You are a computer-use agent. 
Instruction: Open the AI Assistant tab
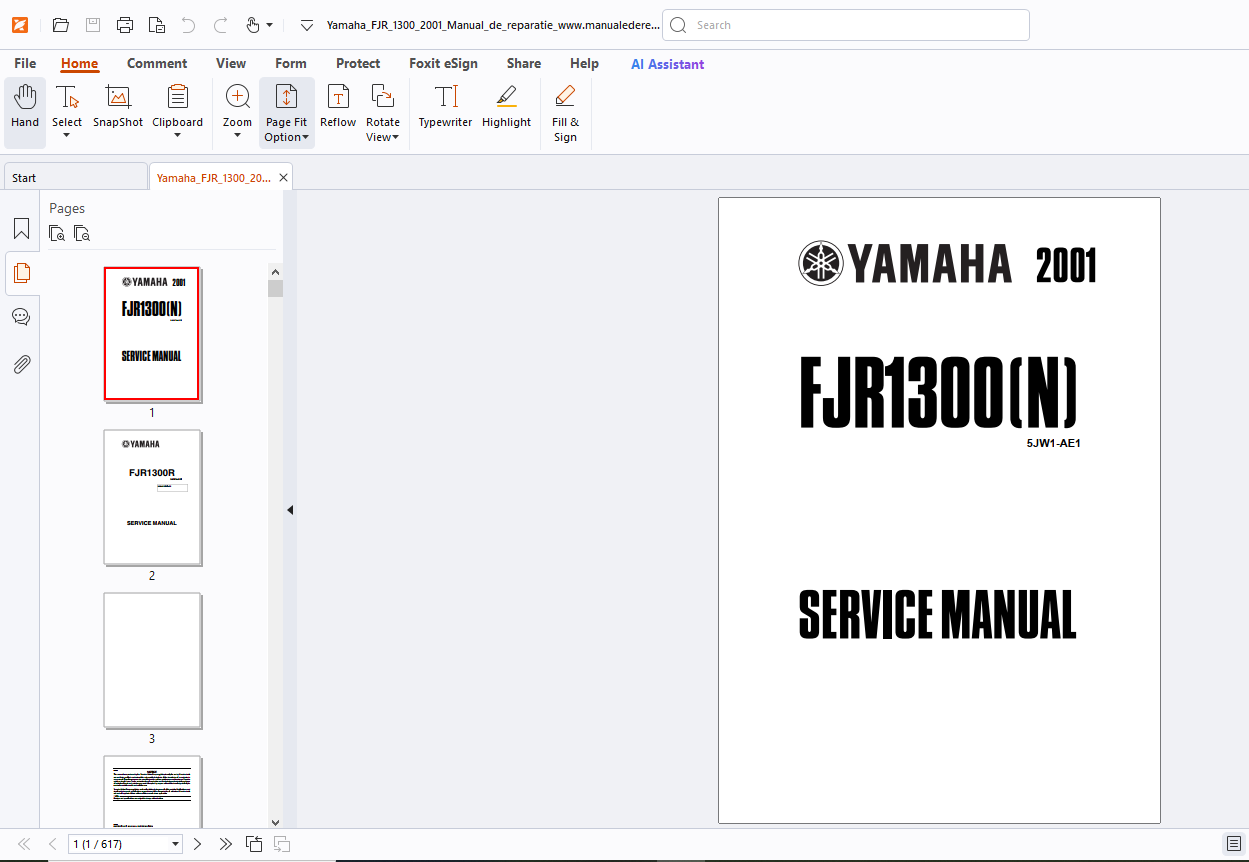coord(667,64)
